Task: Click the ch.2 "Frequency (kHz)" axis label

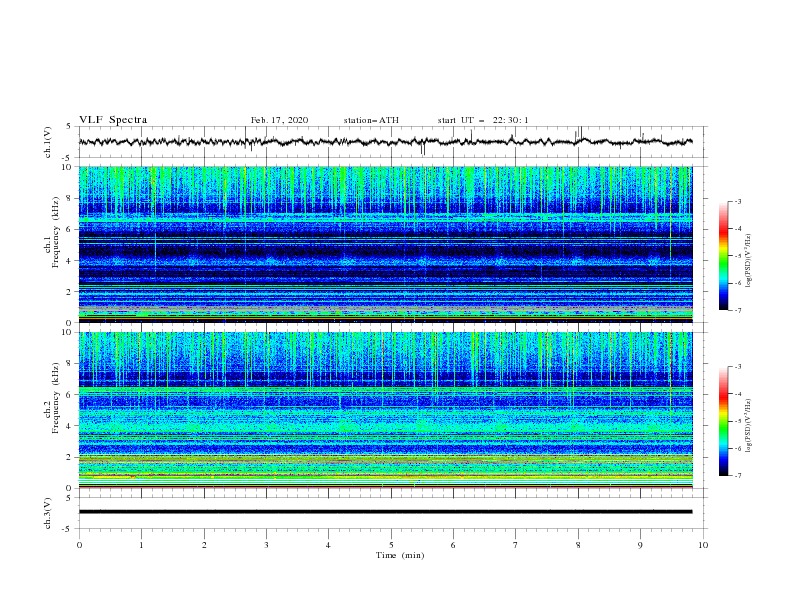Action: pos(56,398)
